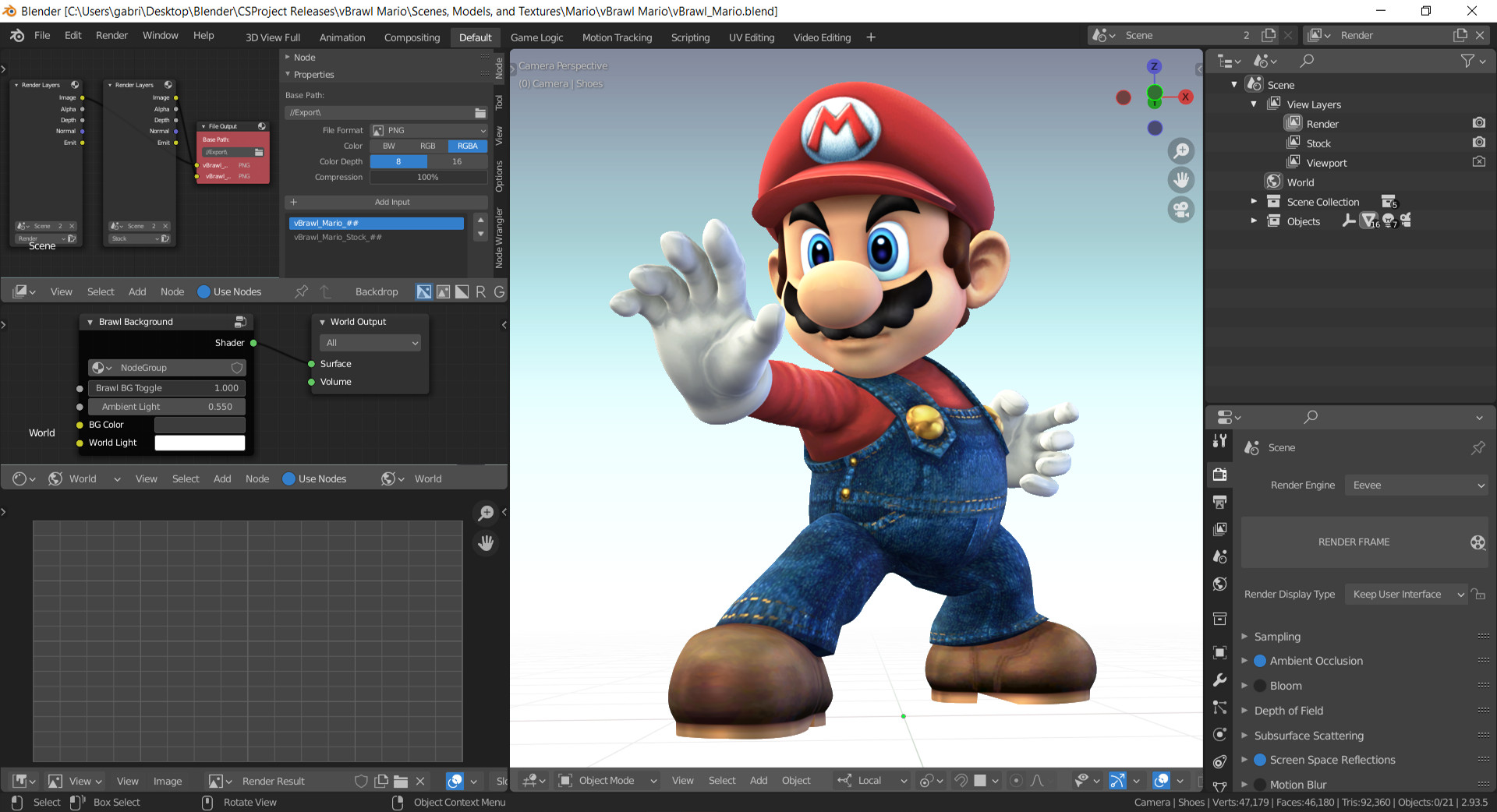1497x812 pixels.
Task: Open File Format PNG dropdown
Action: 429,130
